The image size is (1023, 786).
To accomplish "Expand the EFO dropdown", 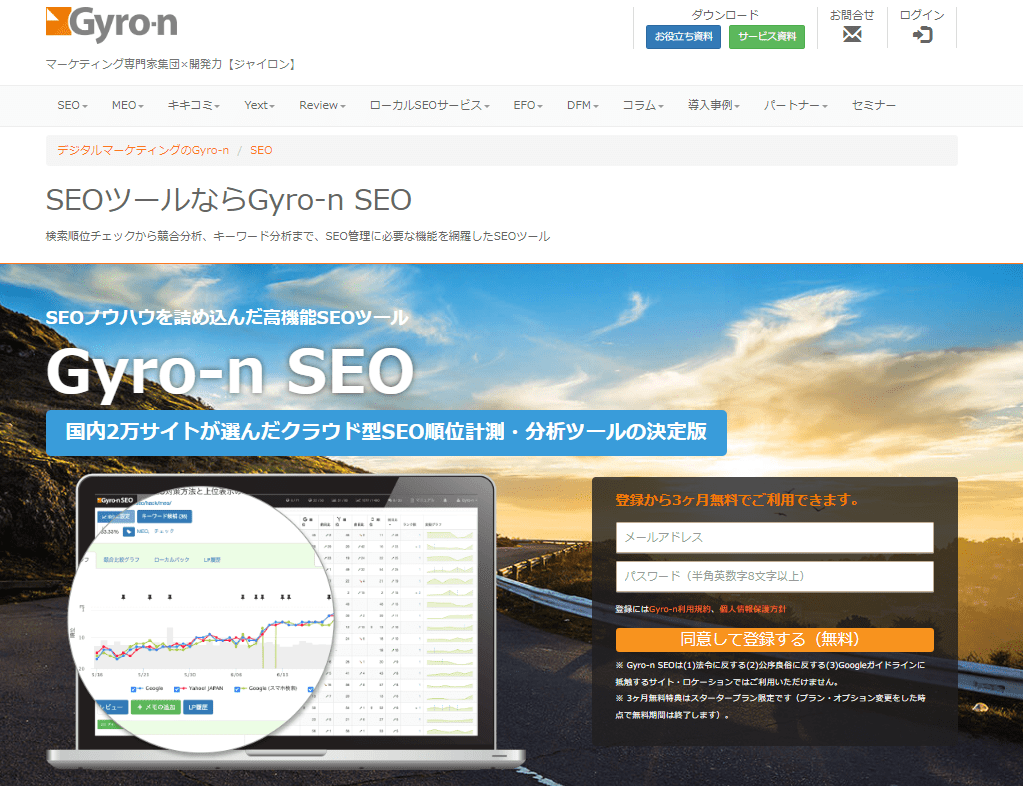I will click(x=527, y=106).
